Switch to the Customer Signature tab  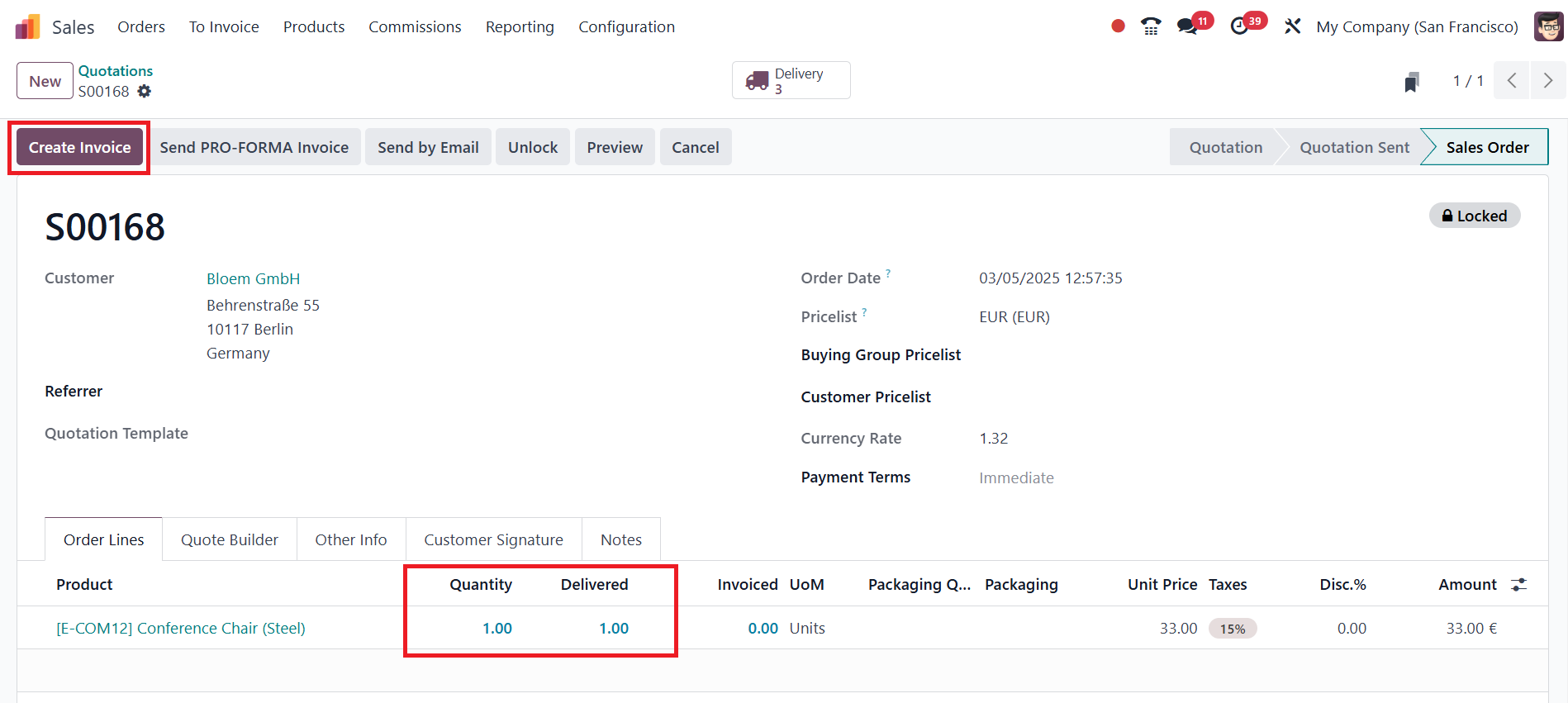(x=494, y=539)
